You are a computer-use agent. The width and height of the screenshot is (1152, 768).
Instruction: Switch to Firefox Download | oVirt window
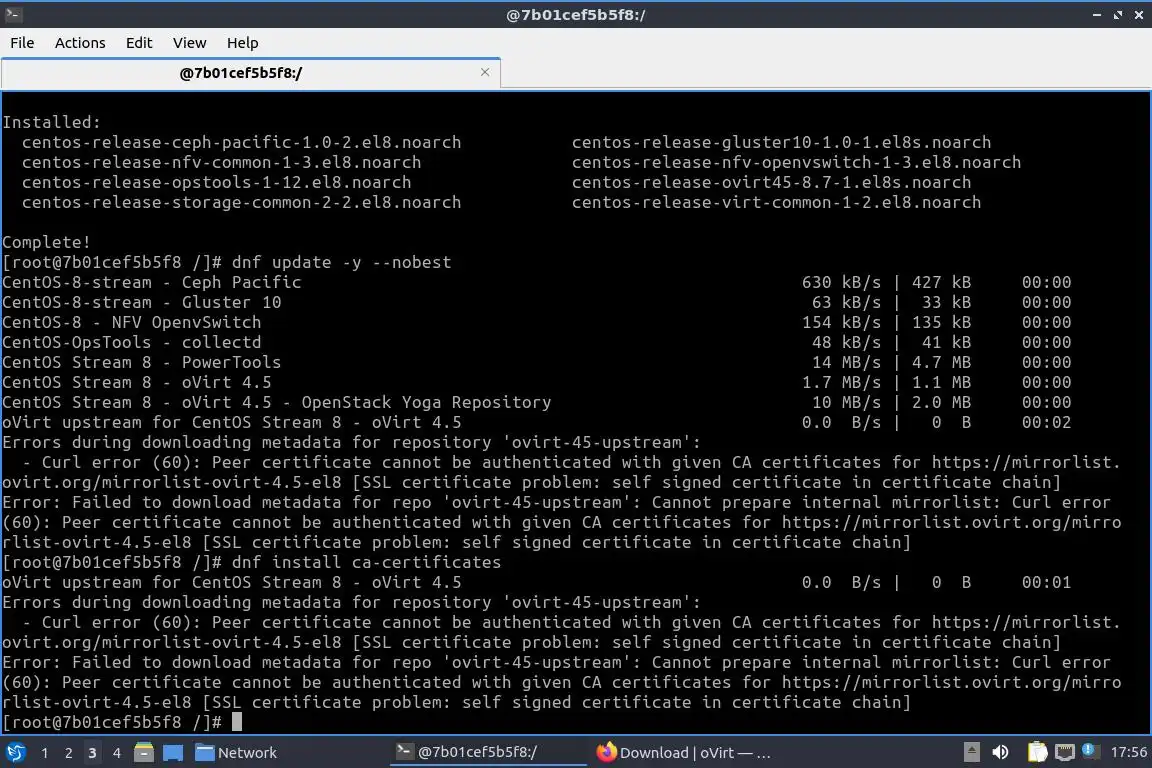pyautogui.click(x=683, y=753)
